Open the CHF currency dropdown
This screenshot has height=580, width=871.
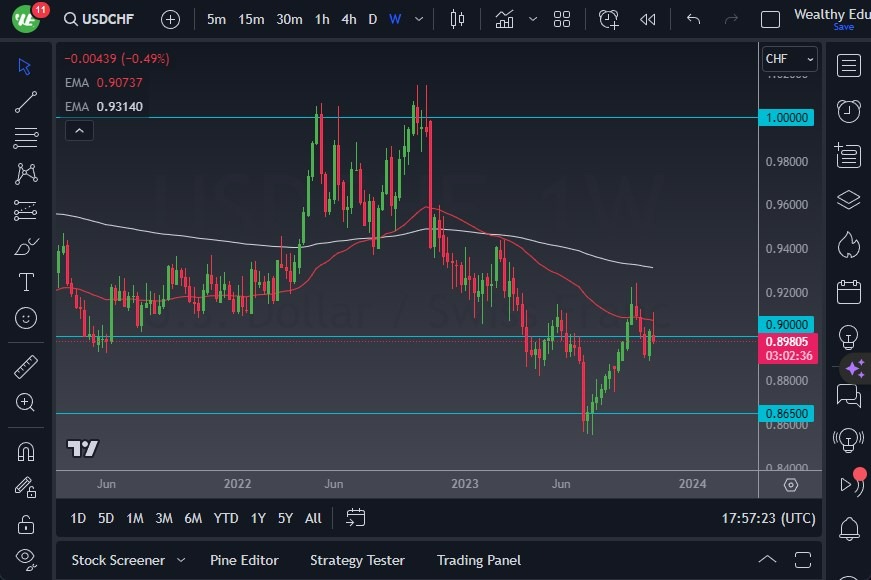[x=789, y=58]
